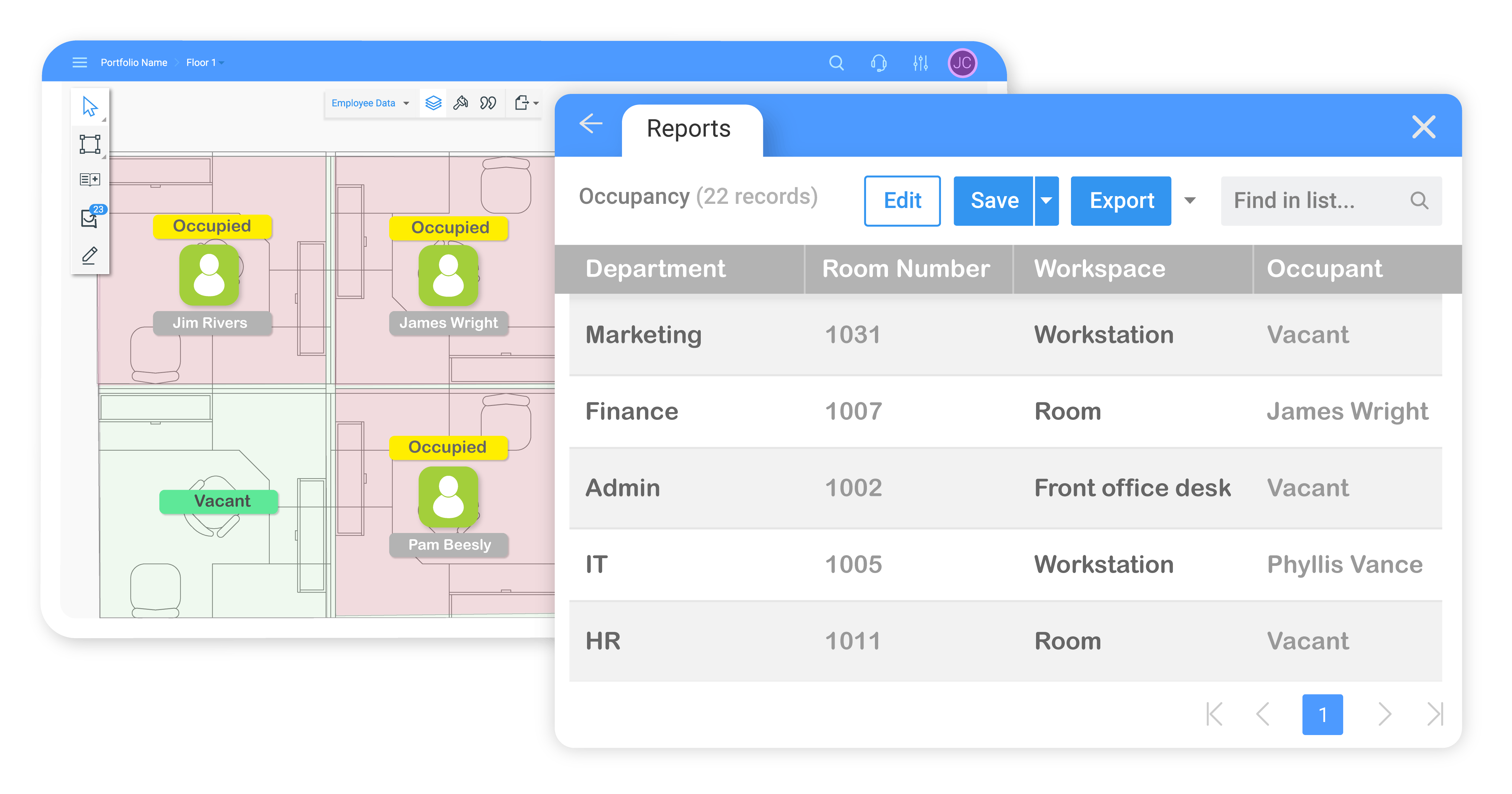
Task: Click the Export button
Action: [x=1121, y=201]
